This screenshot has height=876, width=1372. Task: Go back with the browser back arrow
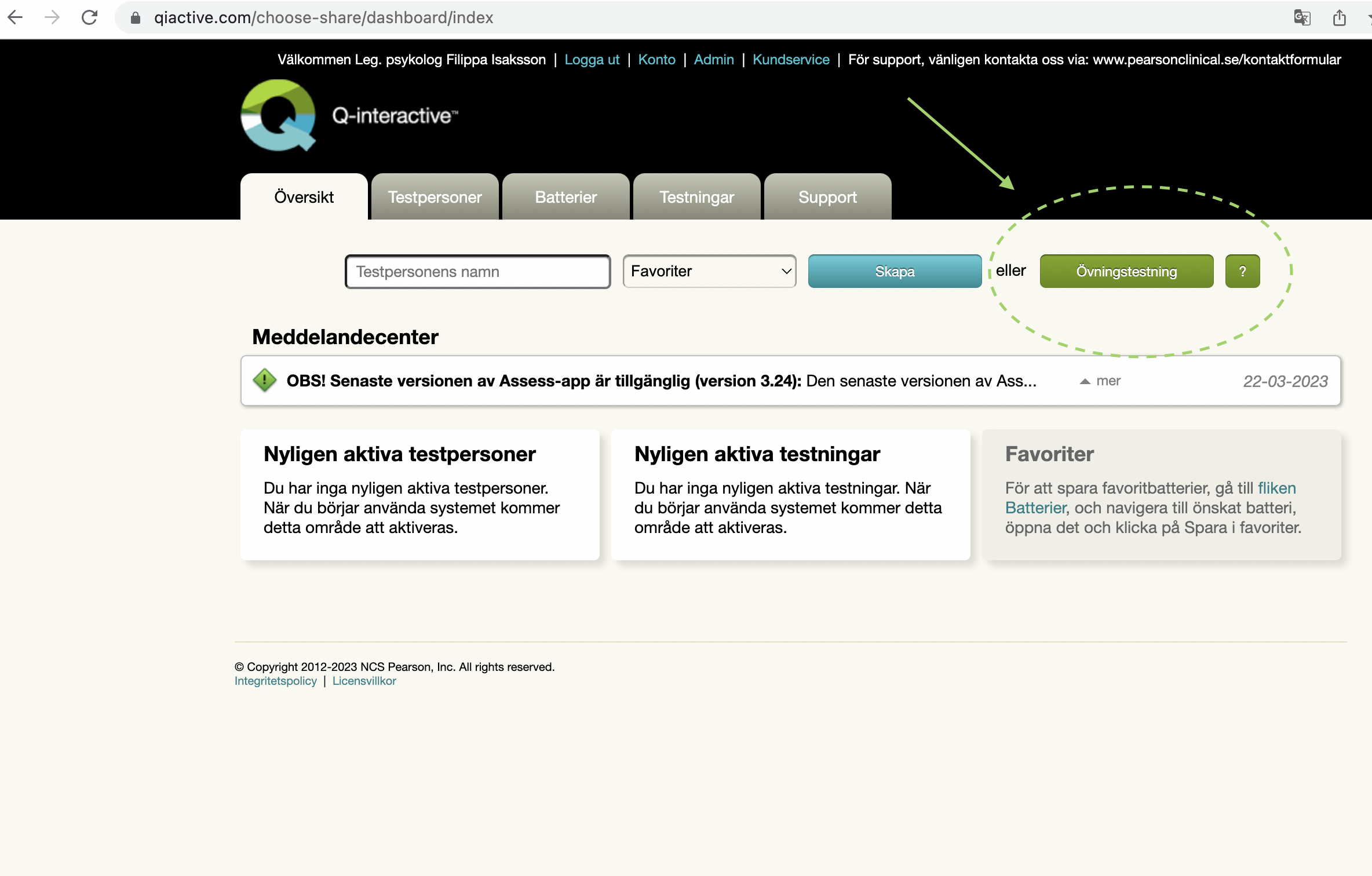click(x=15, y=17)
